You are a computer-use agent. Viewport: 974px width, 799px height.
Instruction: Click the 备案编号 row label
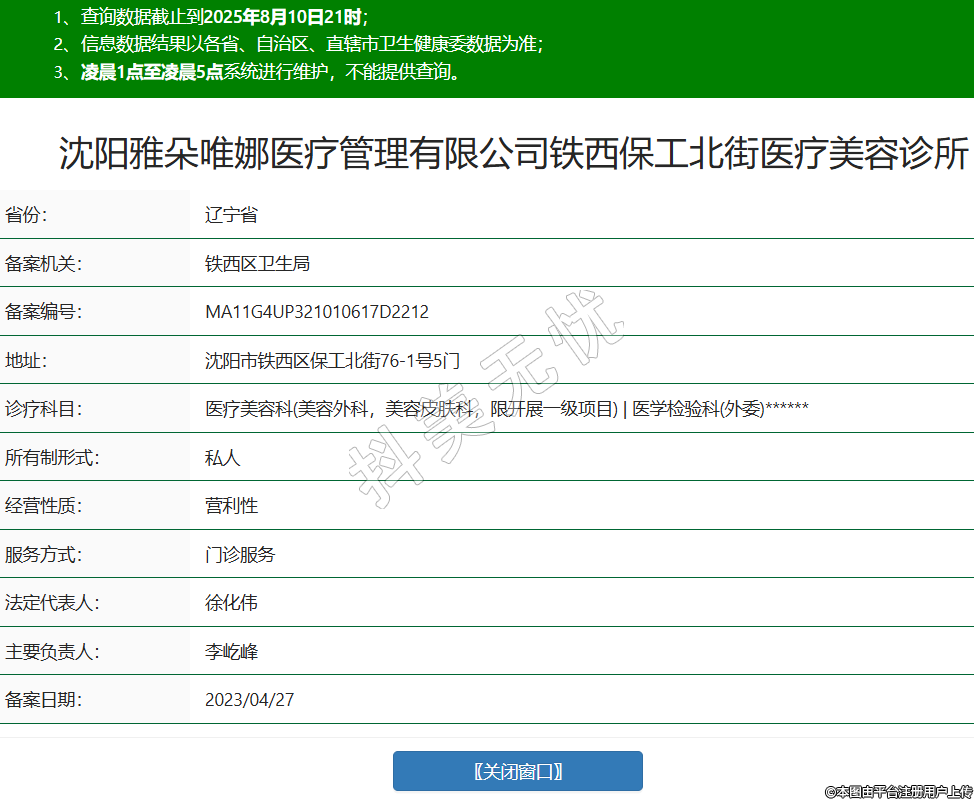pos(43,312)
